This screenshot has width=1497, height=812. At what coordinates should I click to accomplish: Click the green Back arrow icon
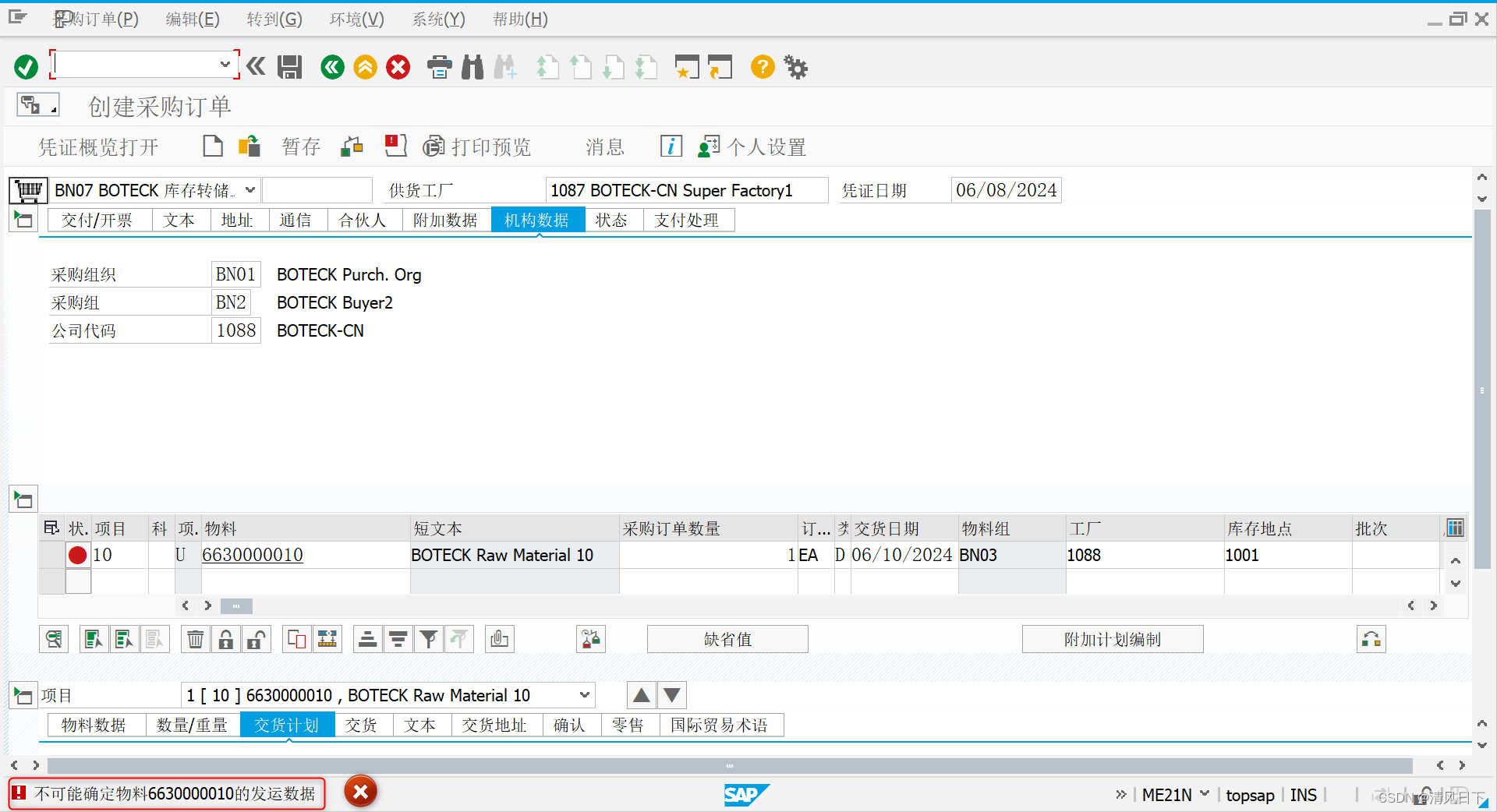point(332,67)
